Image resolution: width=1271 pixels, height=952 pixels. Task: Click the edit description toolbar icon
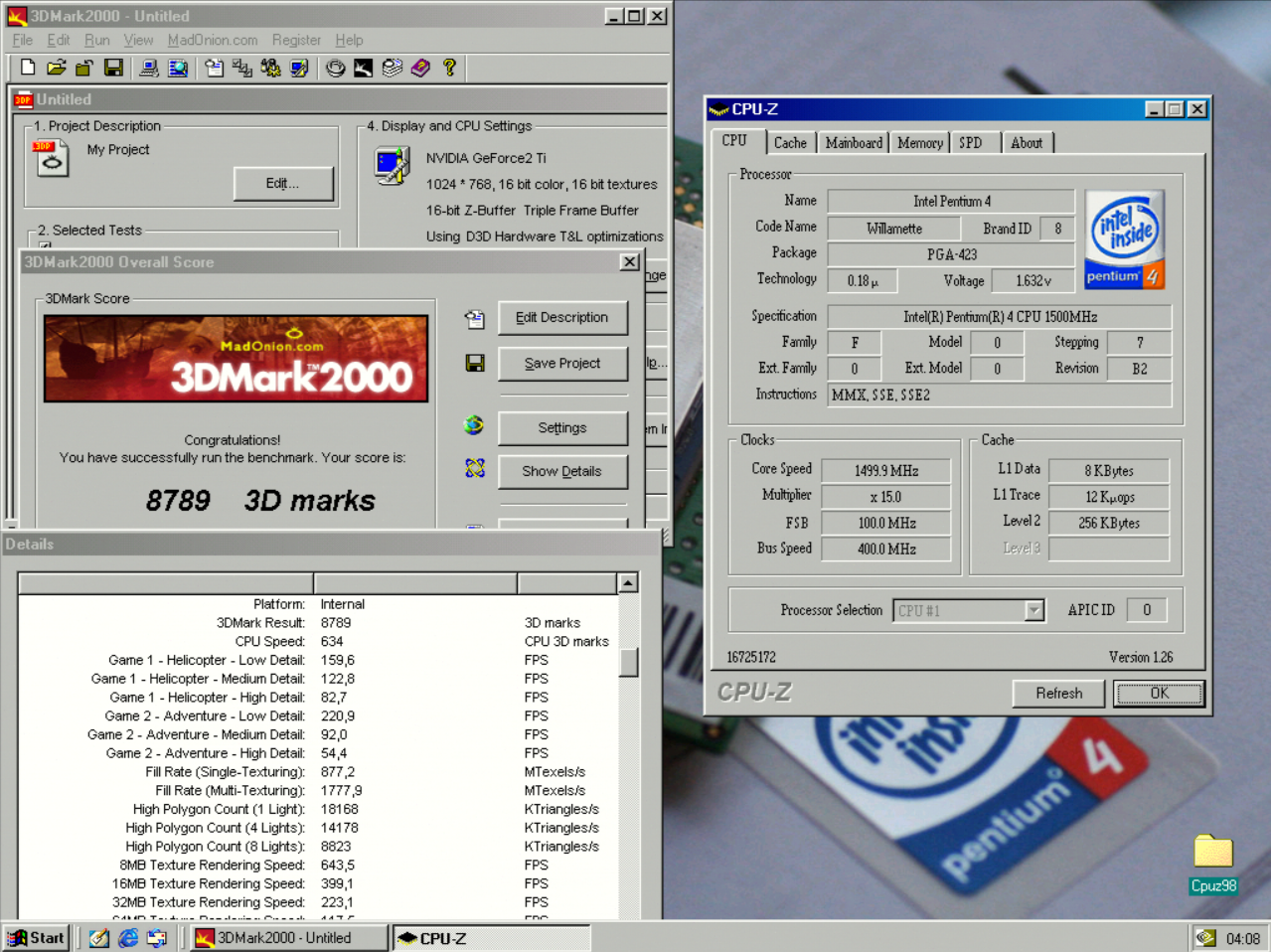coord(214,68)
